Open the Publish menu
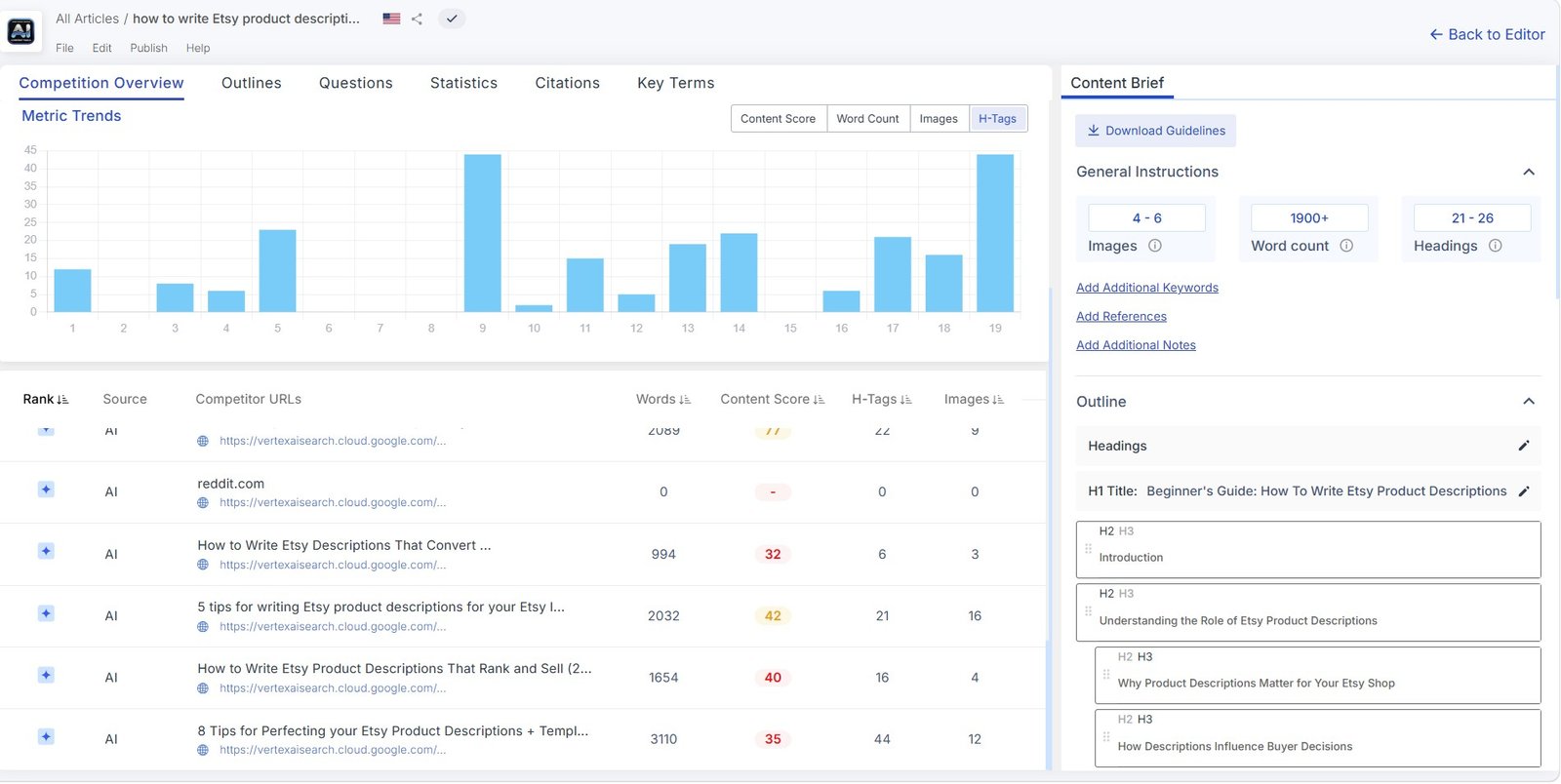This screenshot has width=1561, height=784. (148, 48)
